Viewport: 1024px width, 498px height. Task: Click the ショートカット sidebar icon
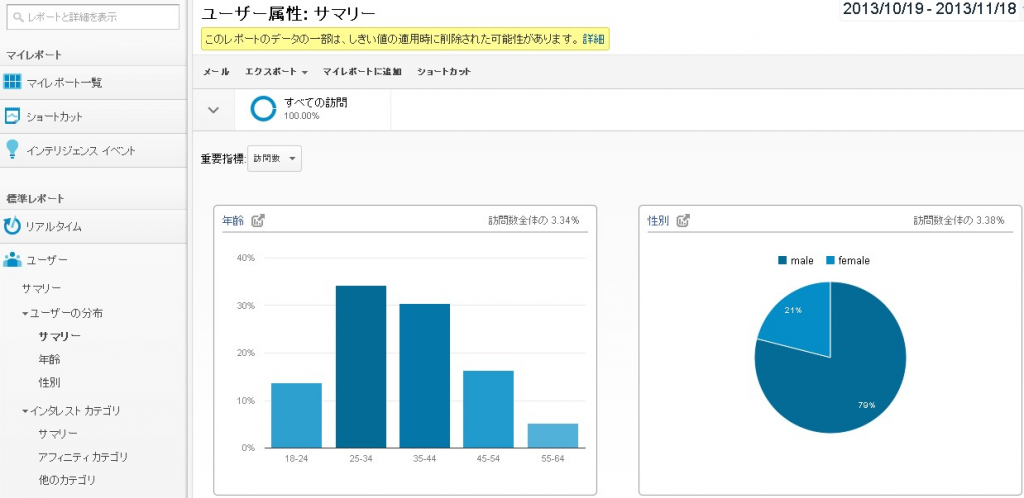click(x=13, y=116)
